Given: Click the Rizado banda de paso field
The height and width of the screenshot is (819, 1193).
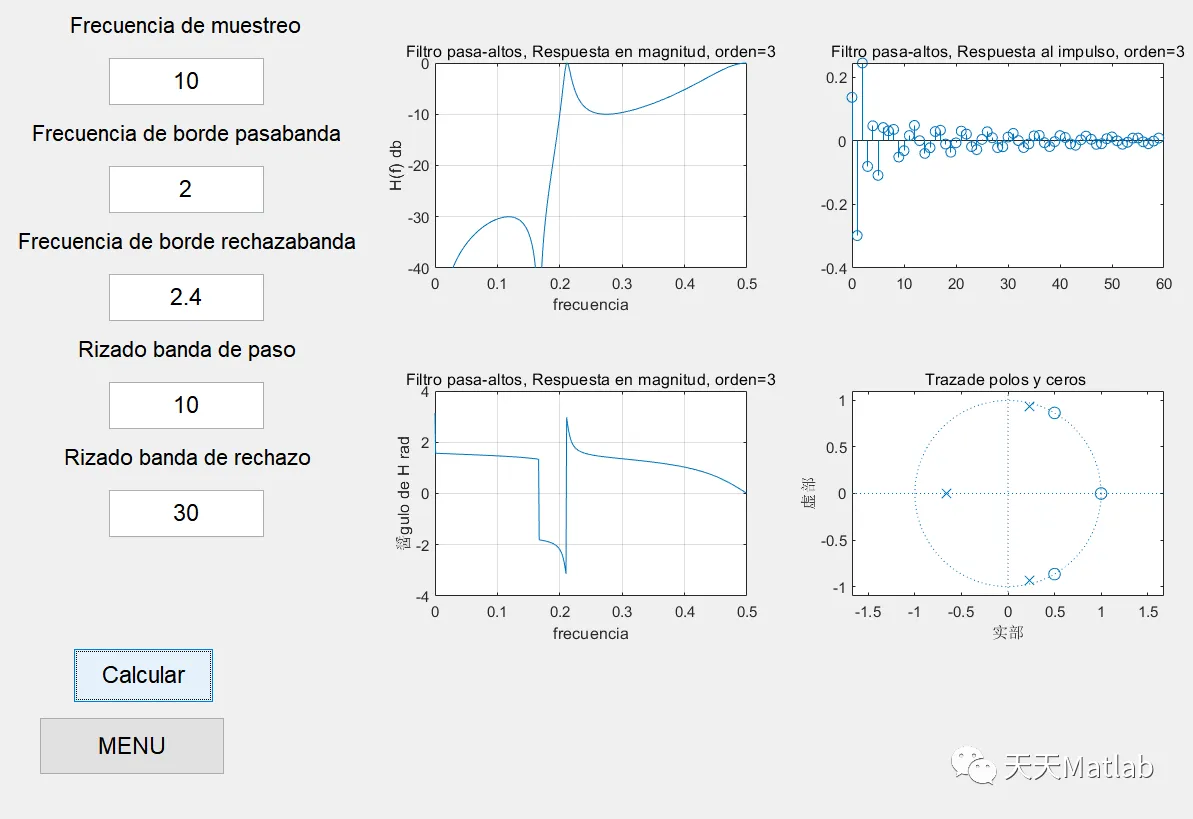Looking at the screenshot, I should point(186,405).
